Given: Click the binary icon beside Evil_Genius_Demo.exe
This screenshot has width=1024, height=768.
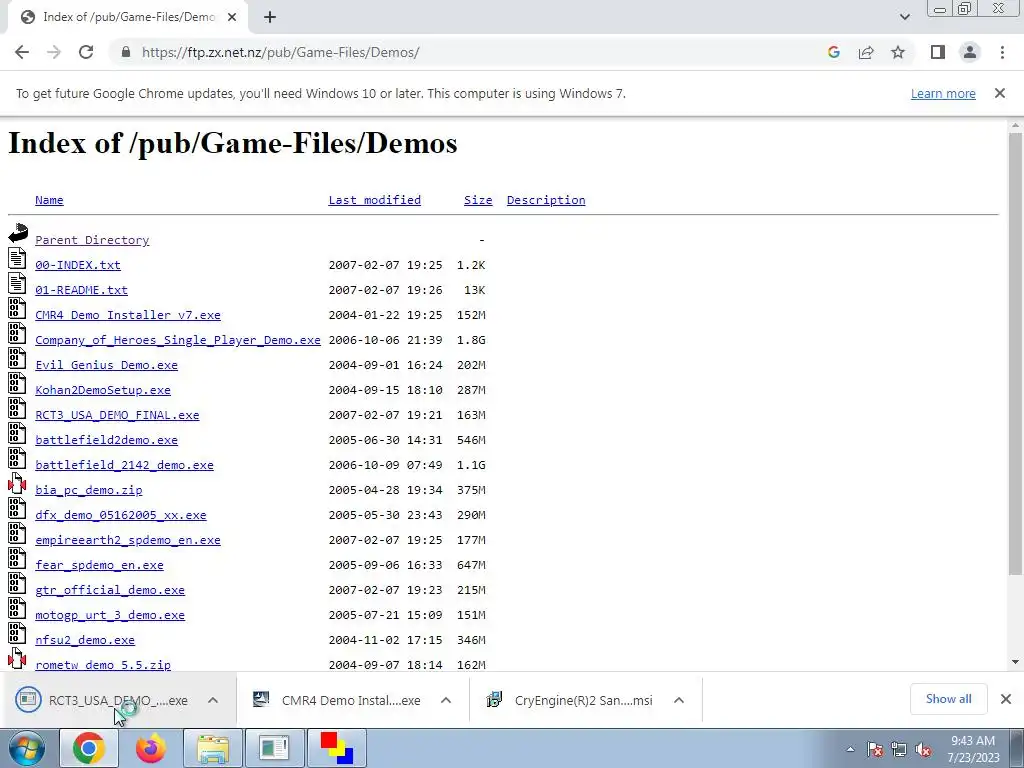Looking at the screenshot, I should (x=17, y=357).
